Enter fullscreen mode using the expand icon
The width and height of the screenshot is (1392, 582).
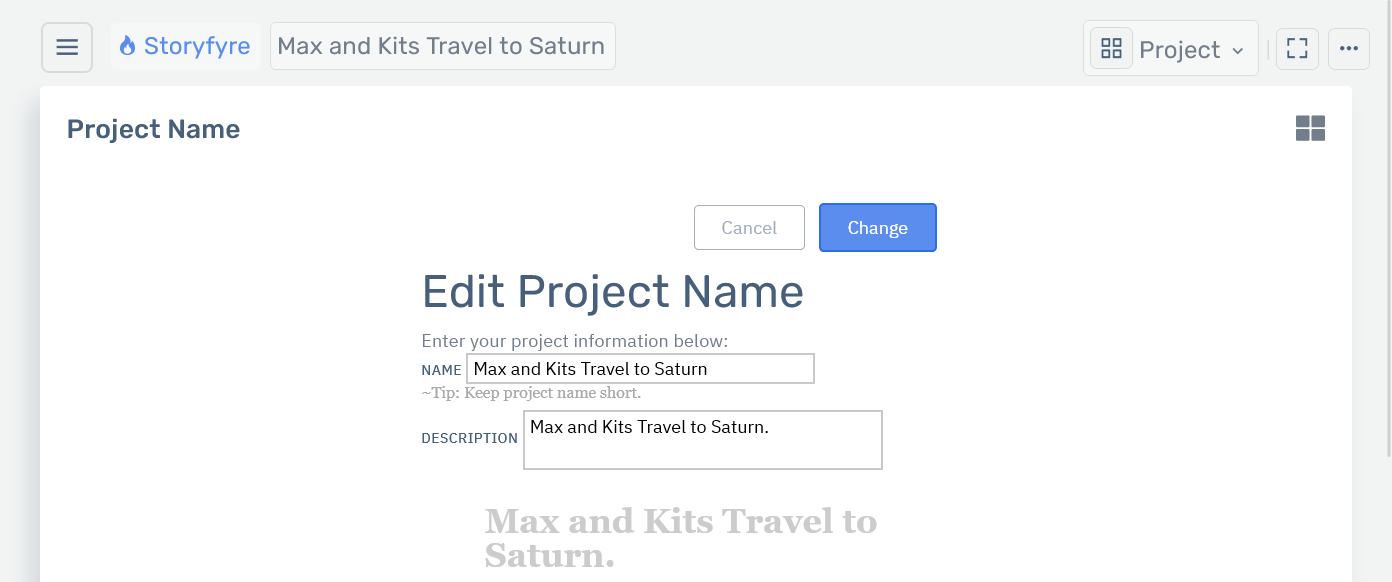pyautogui.click(x=1297, y=47)
